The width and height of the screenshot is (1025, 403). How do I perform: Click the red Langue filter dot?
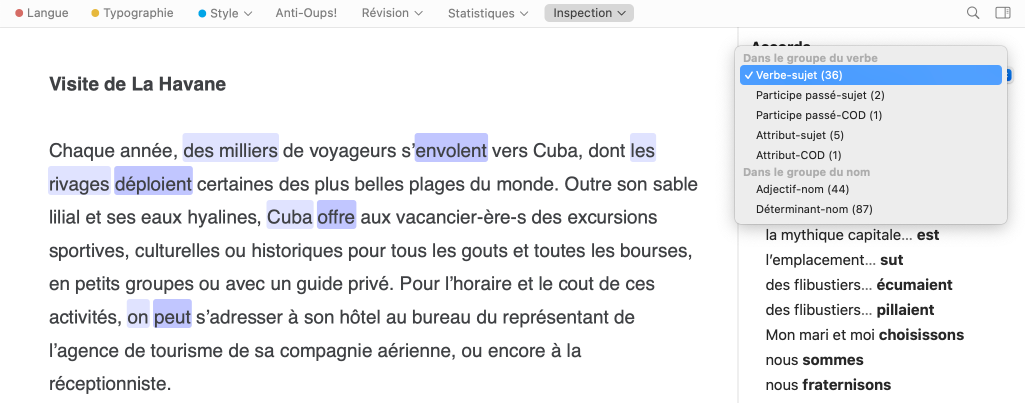20,14
